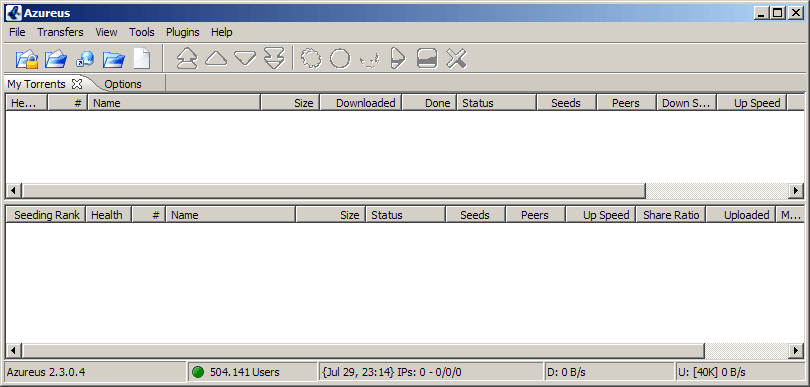Viewport: 810px width, 387px height.
Task: Open the Tools menu
Action: click(142, 32)
